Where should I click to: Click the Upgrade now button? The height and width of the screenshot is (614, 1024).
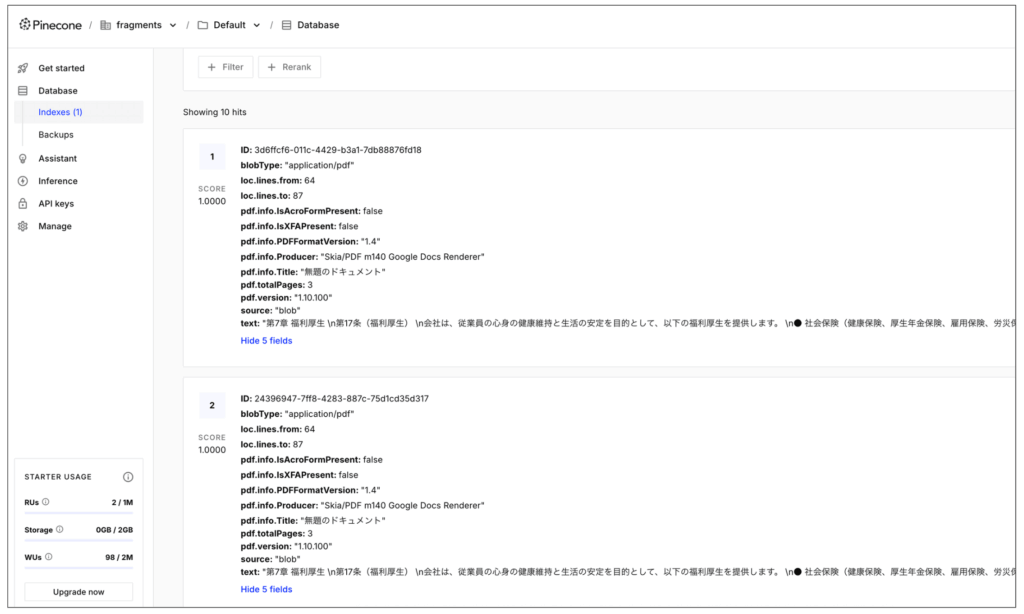[x=78, y=591]
